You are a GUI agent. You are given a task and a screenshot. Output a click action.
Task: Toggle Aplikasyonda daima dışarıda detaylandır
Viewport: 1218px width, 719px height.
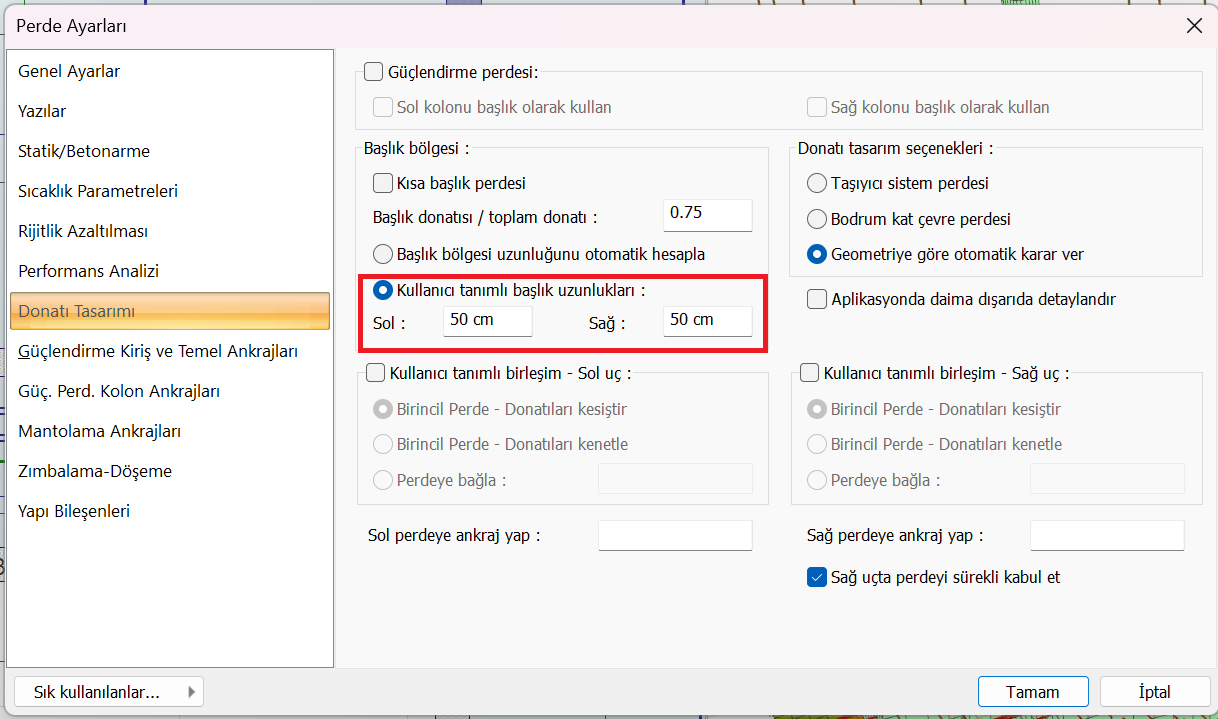click(817, 299)
